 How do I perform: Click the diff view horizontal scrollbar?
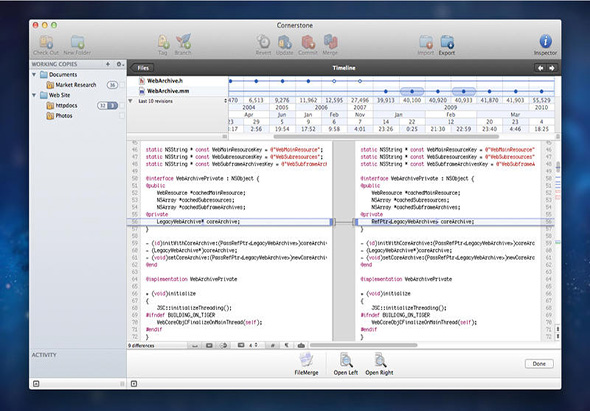pyautogui.click(x=363, y=345)
